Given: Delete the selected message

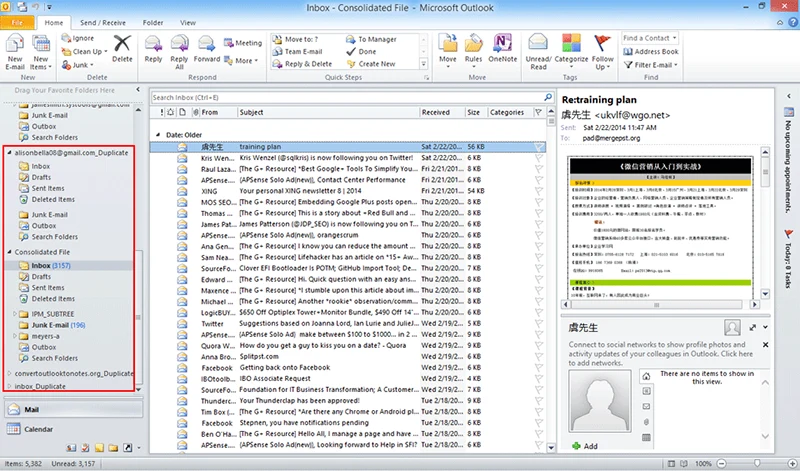Looking at the screenshot, I should coord(122,49).
